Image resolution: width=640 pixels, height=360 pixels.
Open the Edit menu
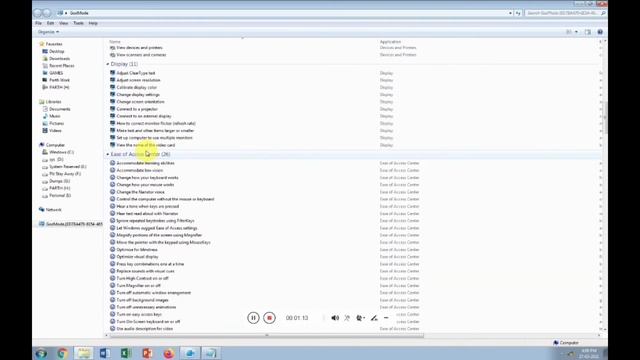point(50,23)
